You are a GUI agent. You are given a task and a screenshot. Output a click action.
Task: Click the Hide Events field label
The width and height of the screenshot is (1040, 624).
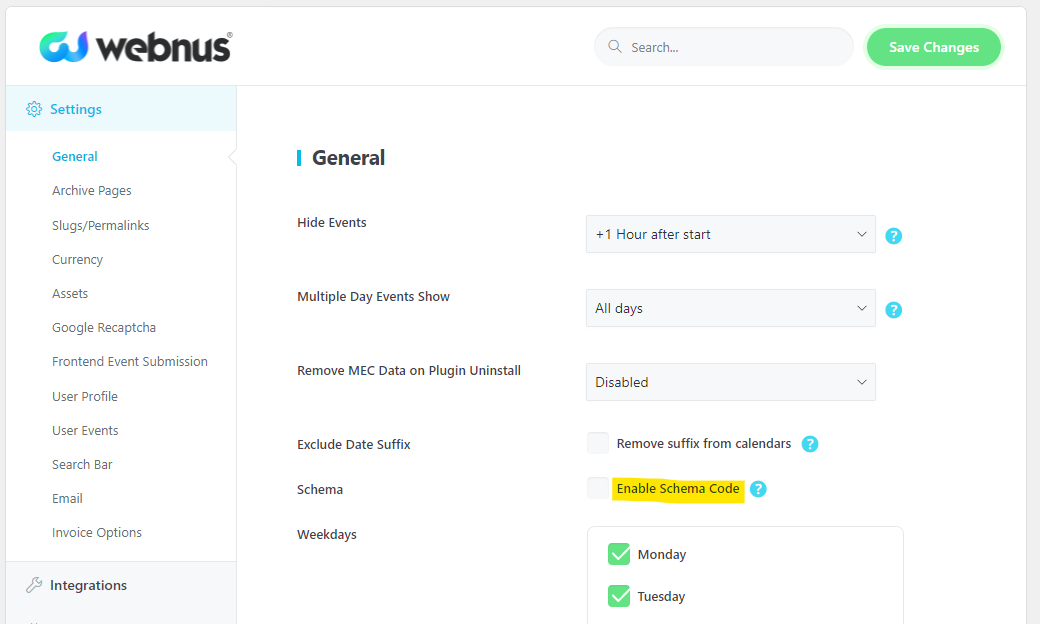pos(332,222)
